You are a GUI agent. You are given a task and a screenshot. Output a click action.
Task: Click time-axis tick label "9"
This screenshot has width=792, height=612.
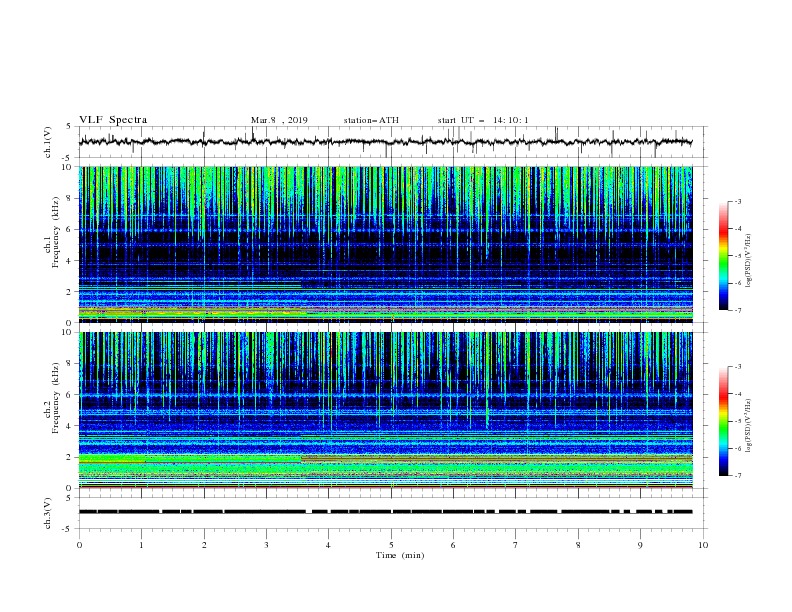click(640, 545)
